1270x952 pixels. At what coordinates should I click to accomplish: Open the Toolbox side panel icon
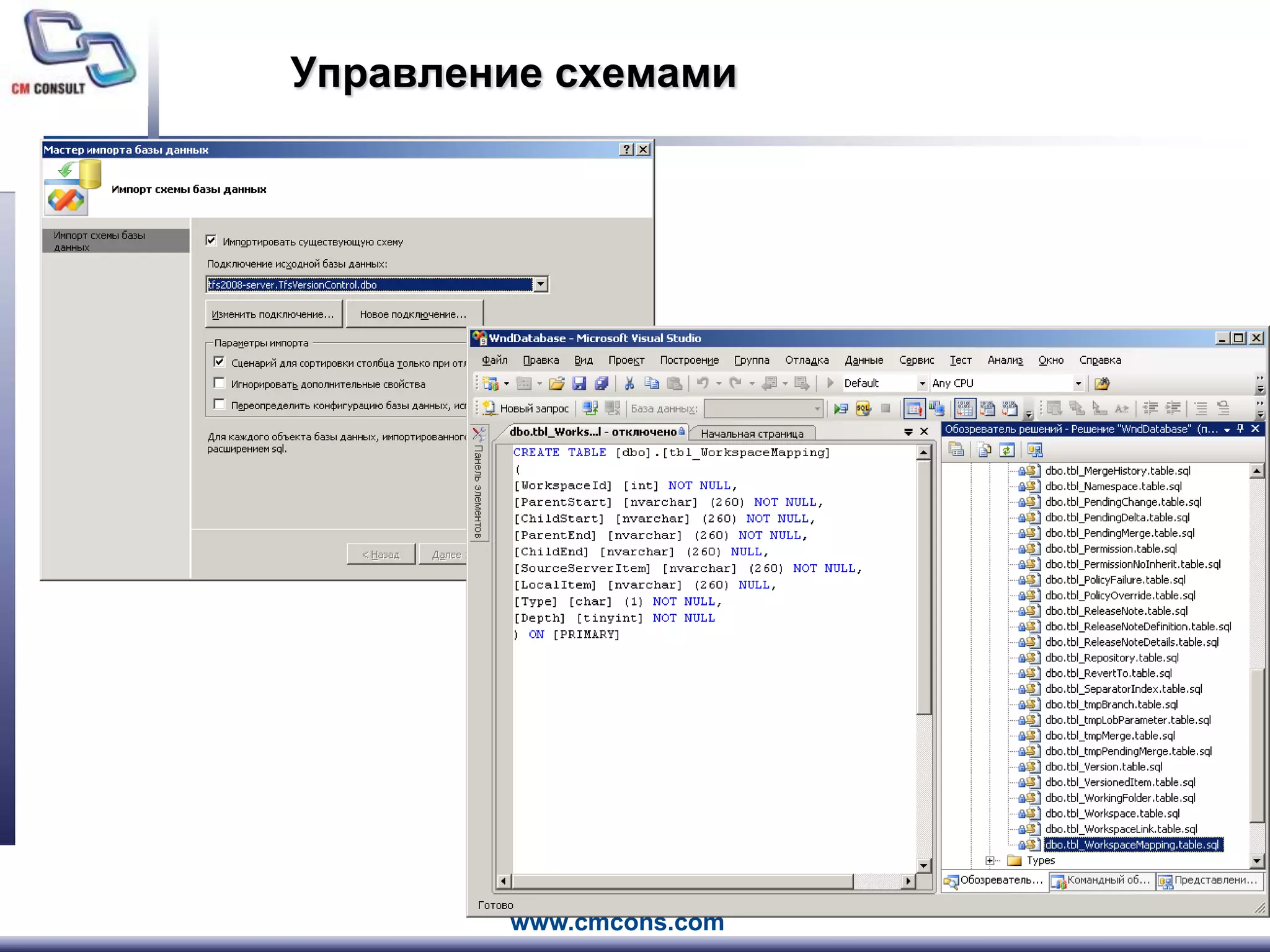point(479,433)
